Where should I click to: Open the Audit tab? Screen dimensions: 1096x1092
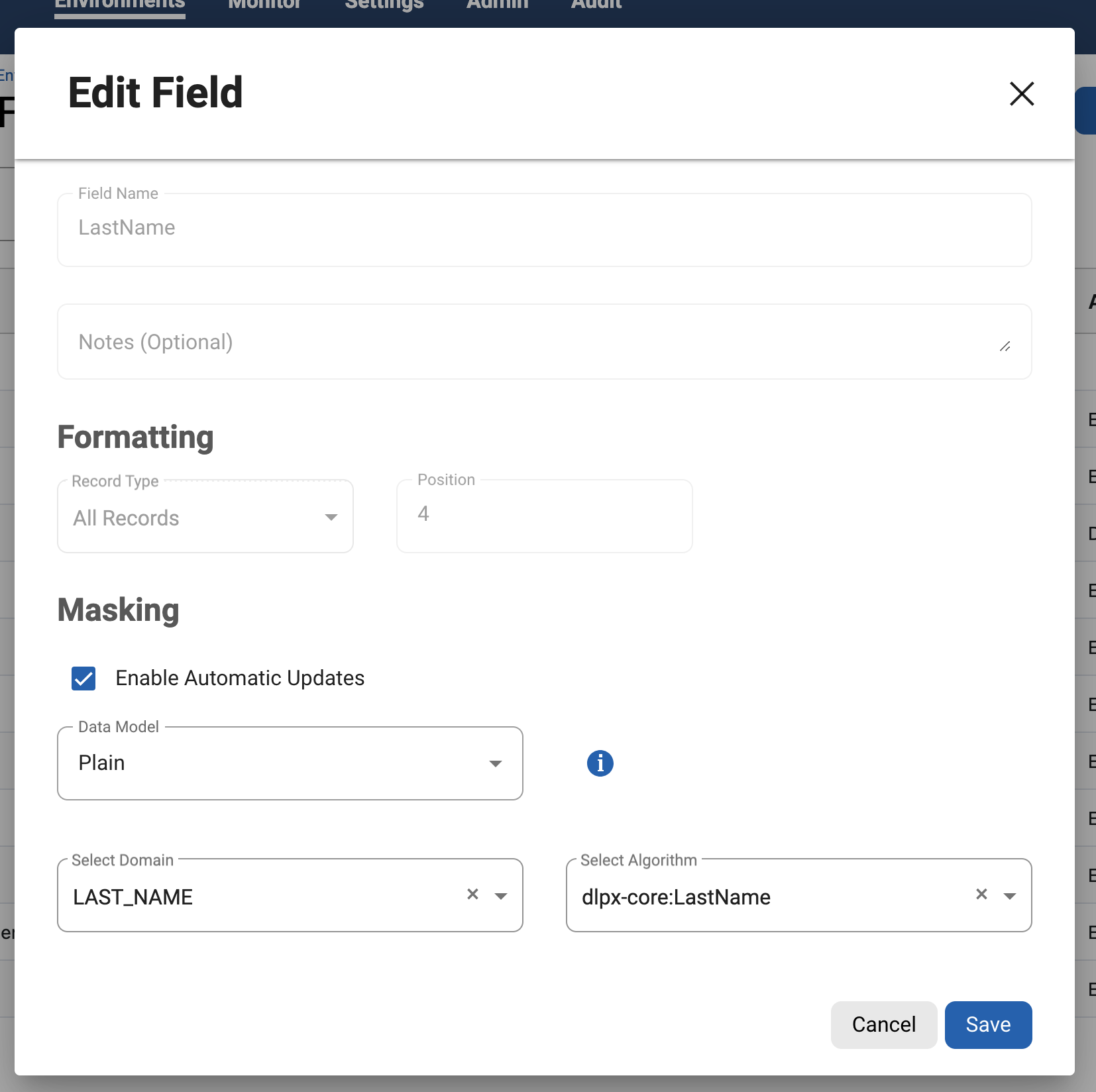pyautogui.click(x=596, y=5)
